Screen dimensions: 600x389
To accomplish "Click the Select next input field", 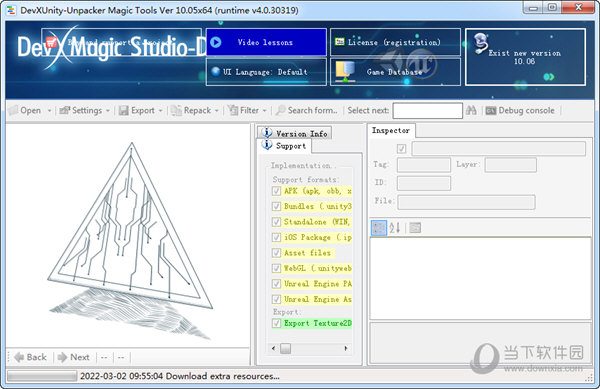I will click(427, 111).
